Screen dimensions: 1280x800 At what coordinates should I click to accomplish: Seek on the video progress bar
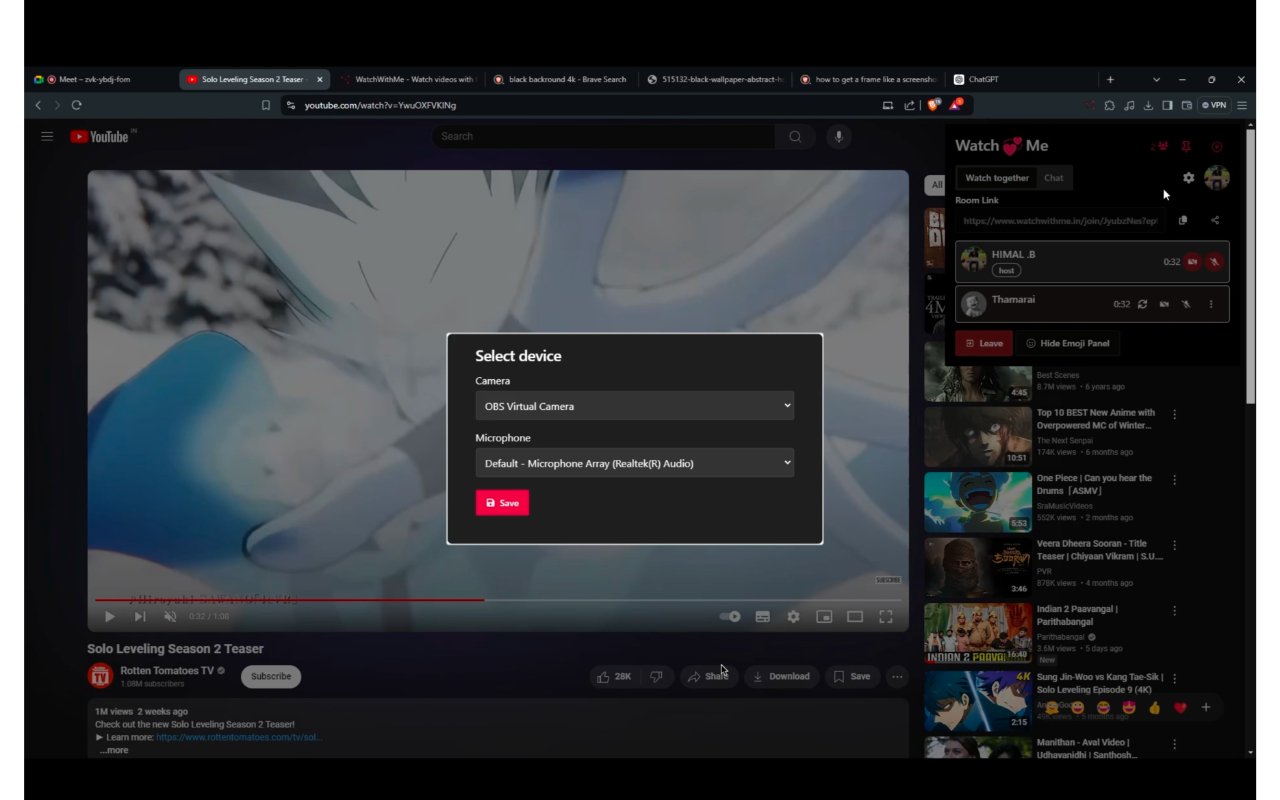[498, 600]
